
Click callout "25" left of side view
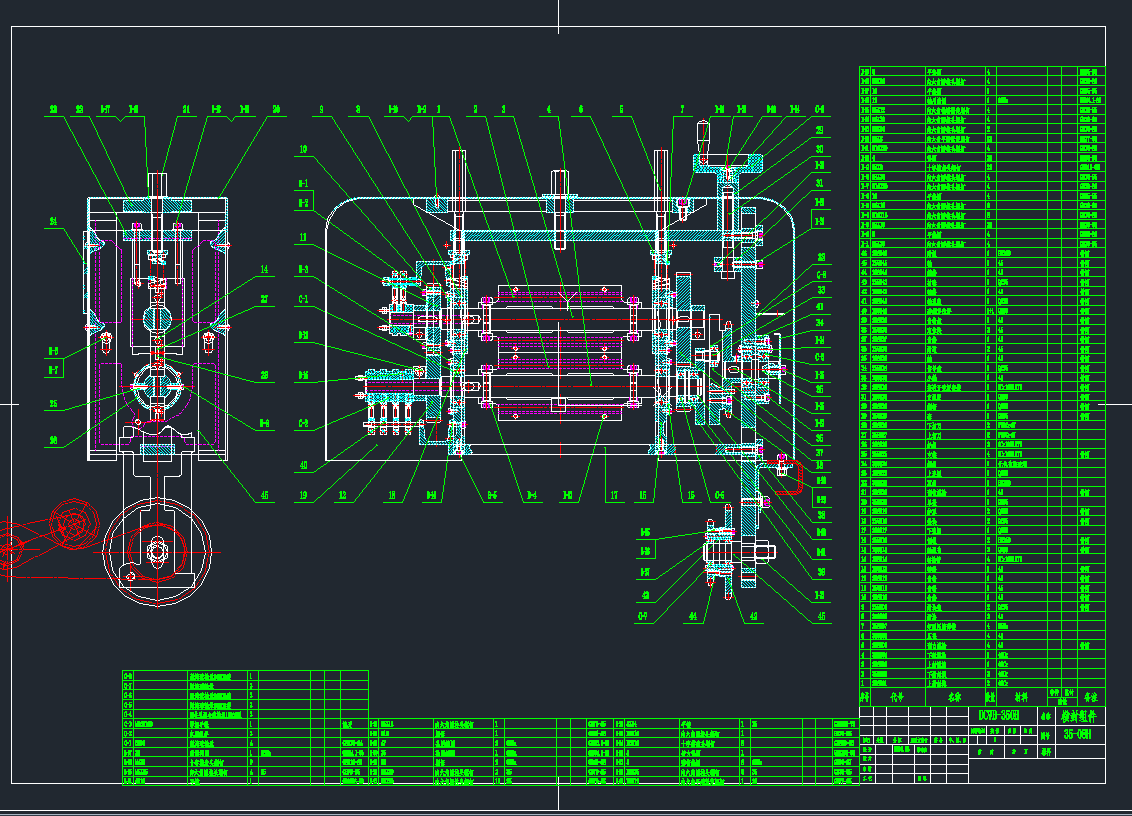coord(53,404)
